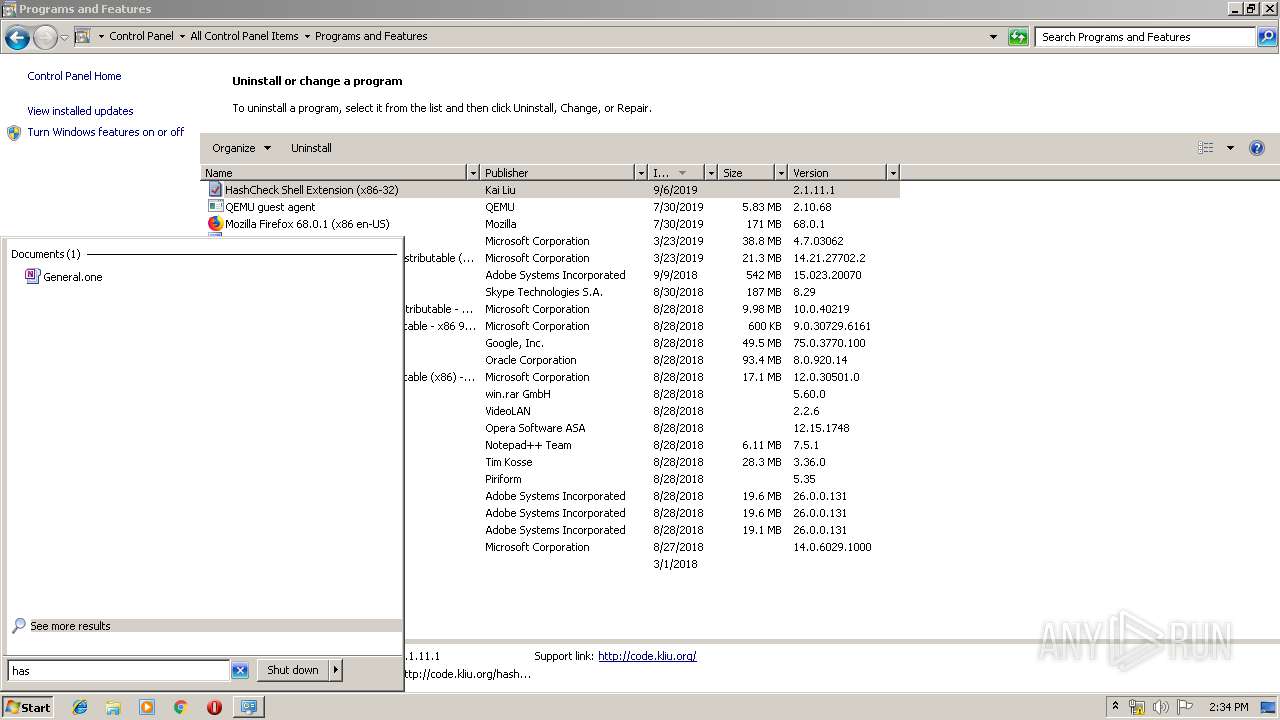This screenshot has width=1280, height=720.
Task: Click the Forward navigation arrow
Action: click(x=46, y=37)
